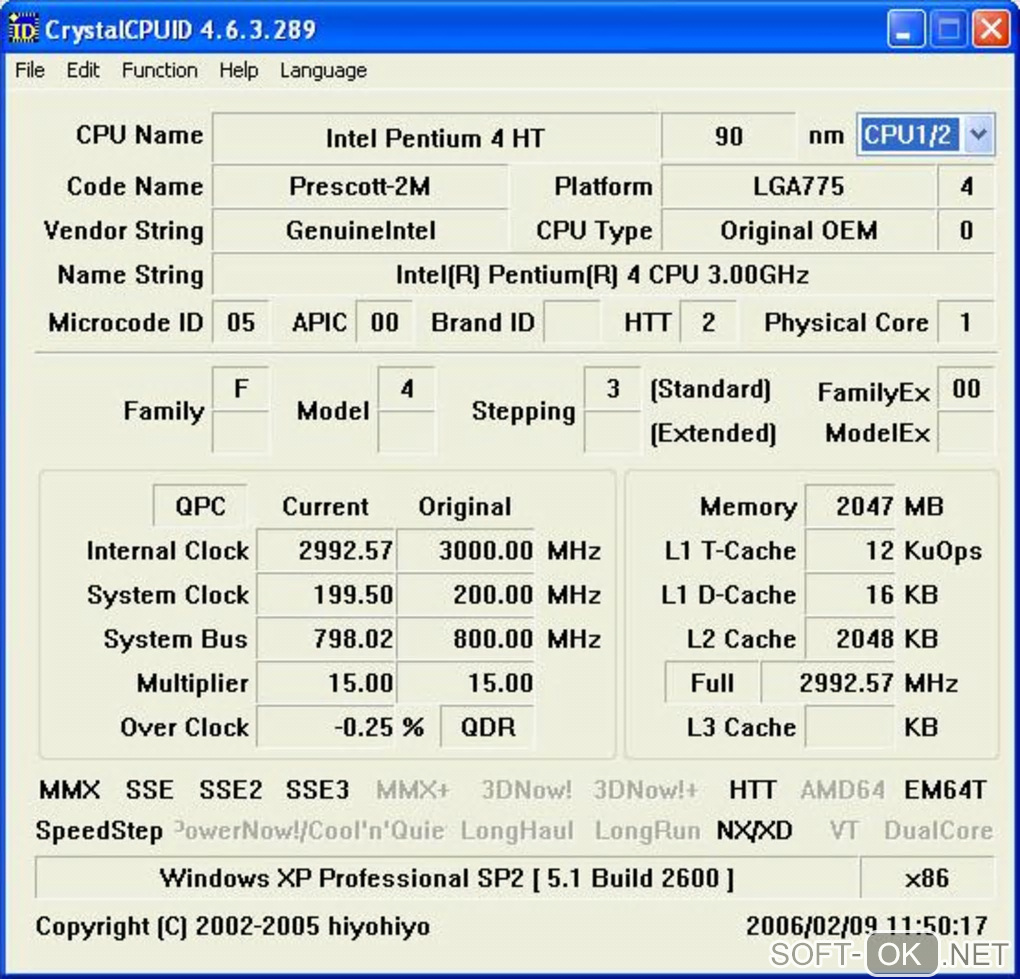
Task: Click the empty ModelEx field
Action: pyautogui.click(x=966, y=433)
